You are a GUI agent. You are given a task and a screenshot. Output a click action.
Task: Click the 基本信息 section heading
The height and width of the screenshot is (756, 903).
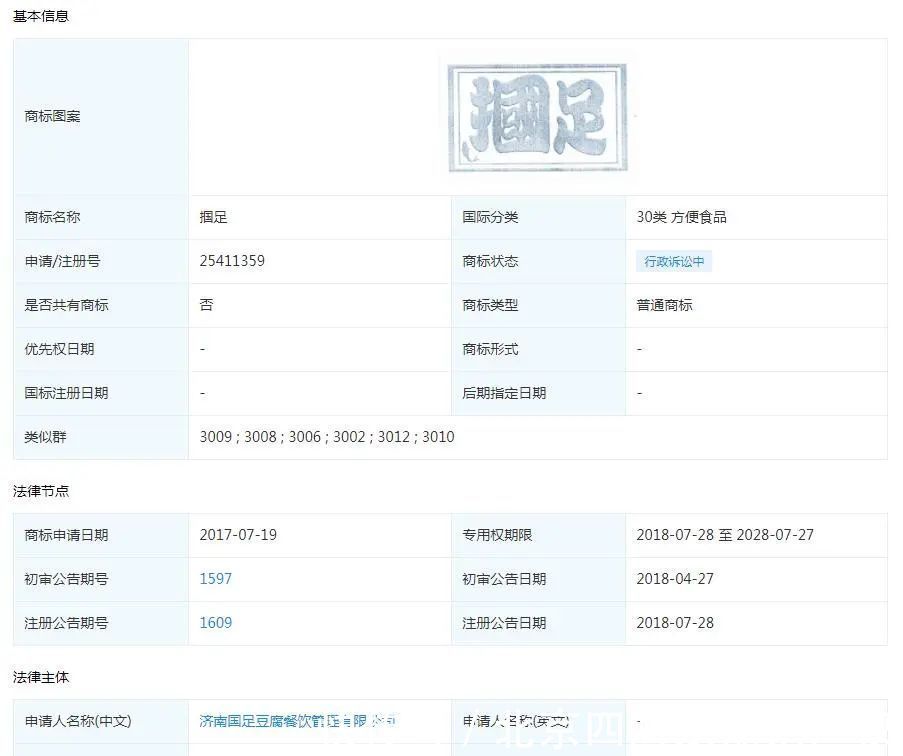[x=41, y=16]
